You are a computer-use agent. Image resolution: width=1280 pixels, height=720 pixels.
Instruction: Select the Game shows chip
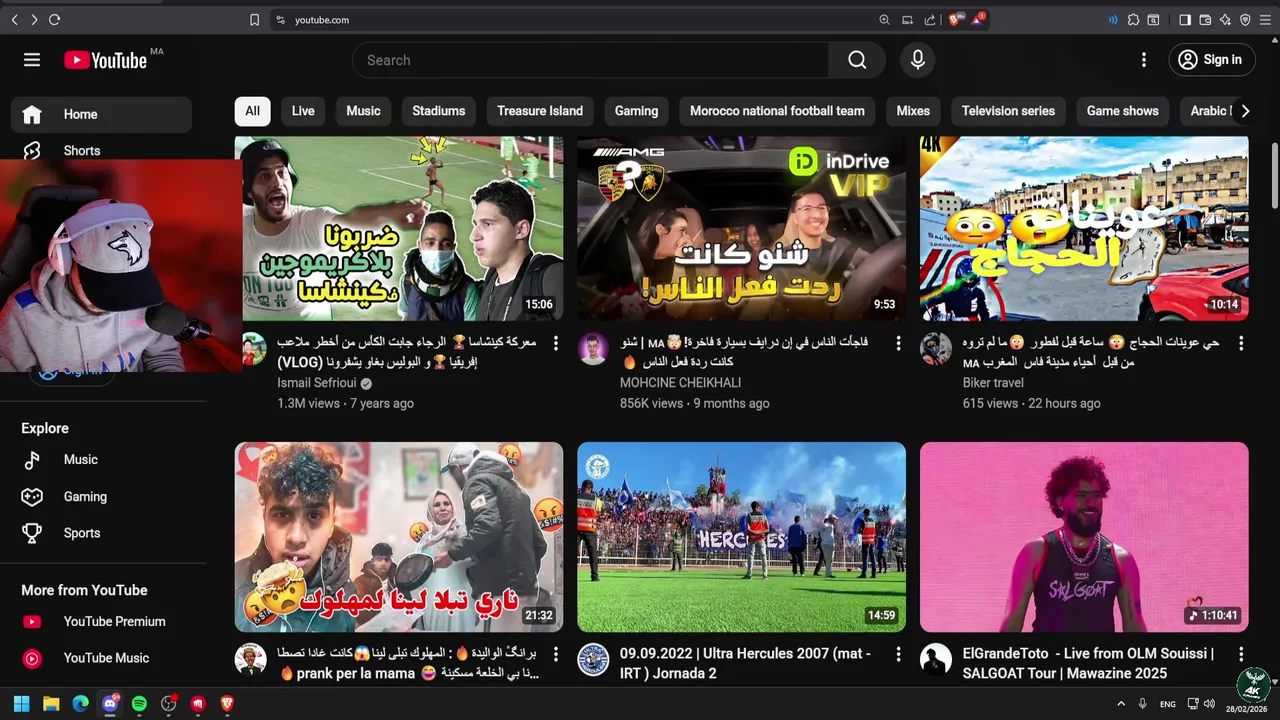pos(1122,111)
